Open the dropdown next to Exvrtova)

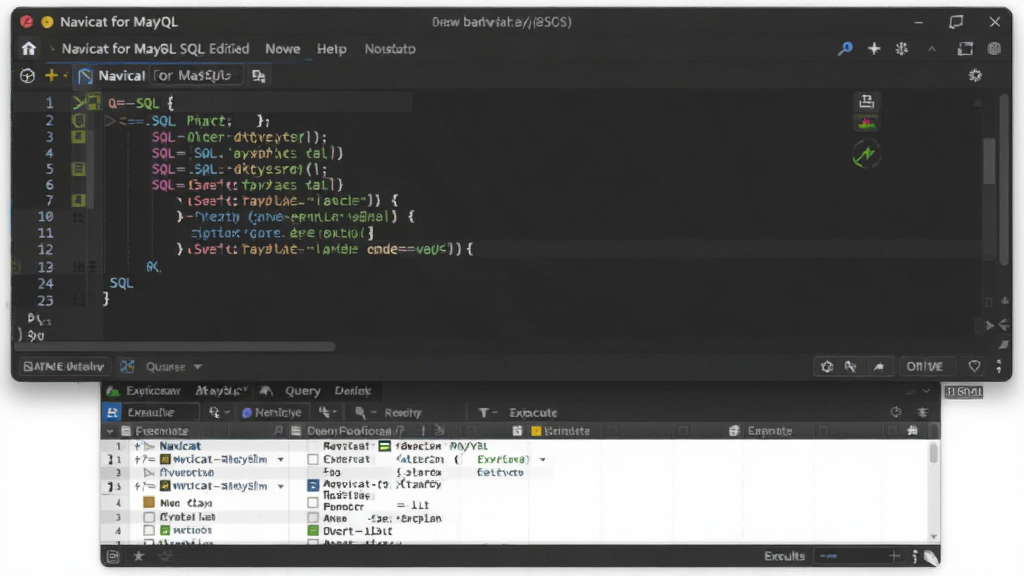pos(543,460)
